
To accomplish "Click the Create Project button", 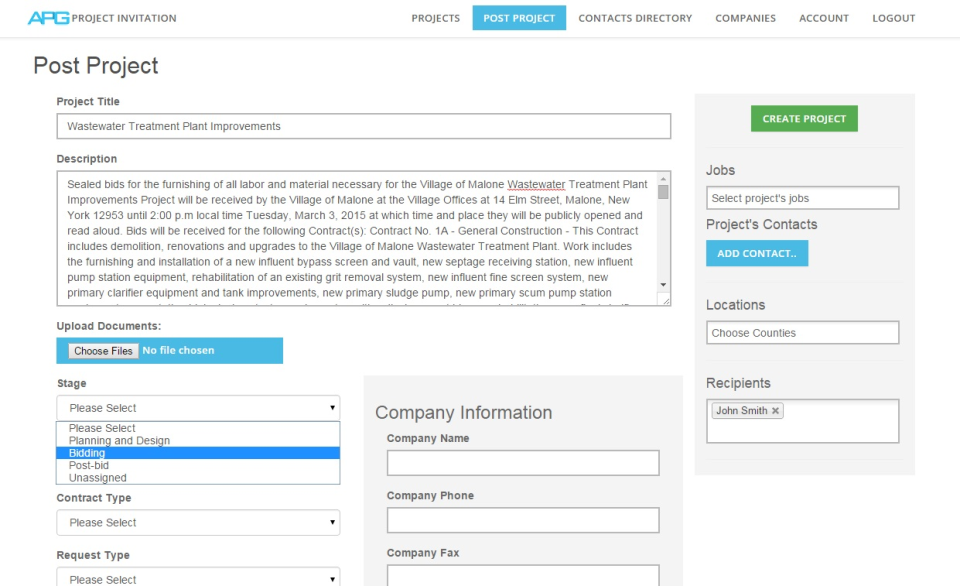I will [x=804, y=119].
